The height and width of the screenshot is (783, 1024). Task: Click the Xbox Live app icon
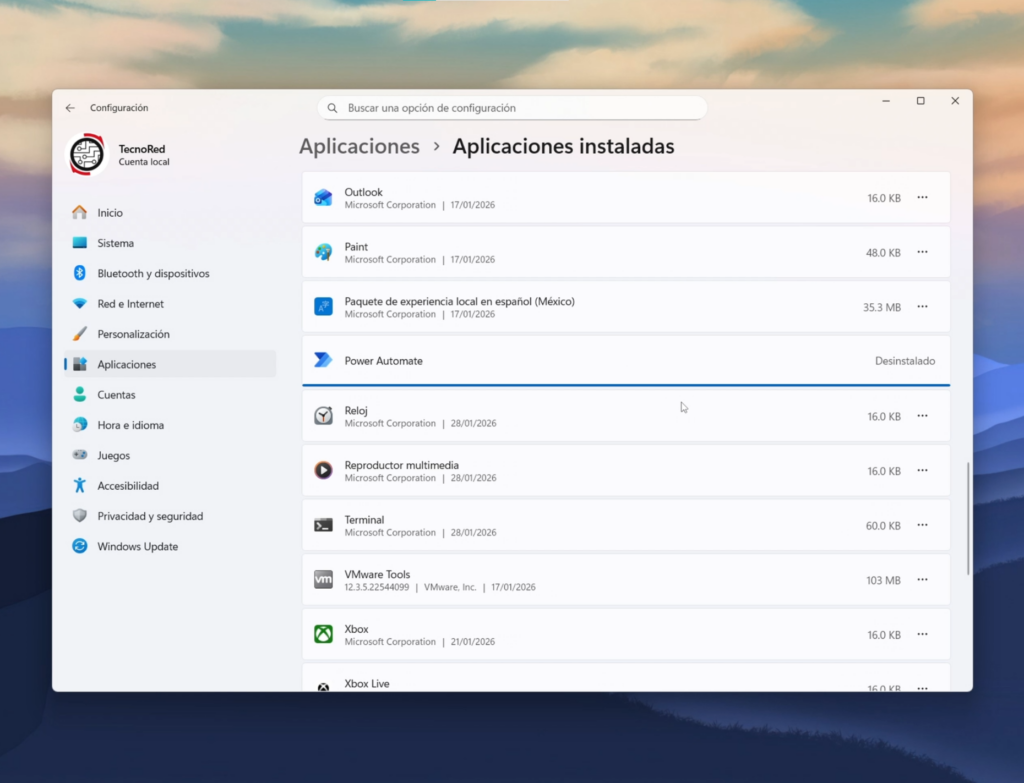click(x=323, y=685)
